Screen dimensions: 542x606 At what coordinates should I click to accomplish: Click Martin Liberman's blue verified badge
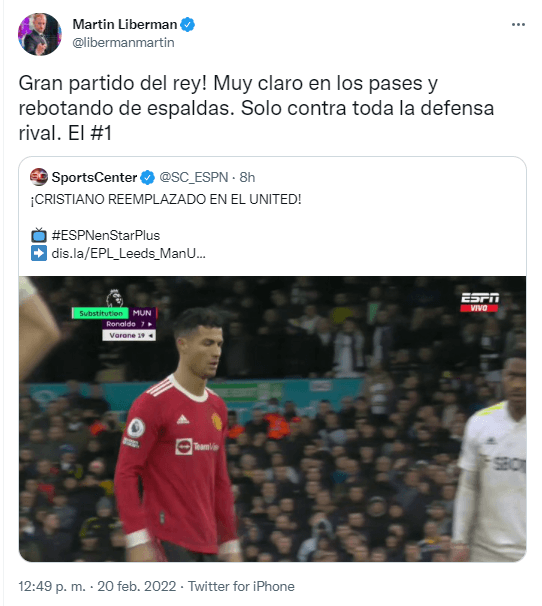(188, 24)
